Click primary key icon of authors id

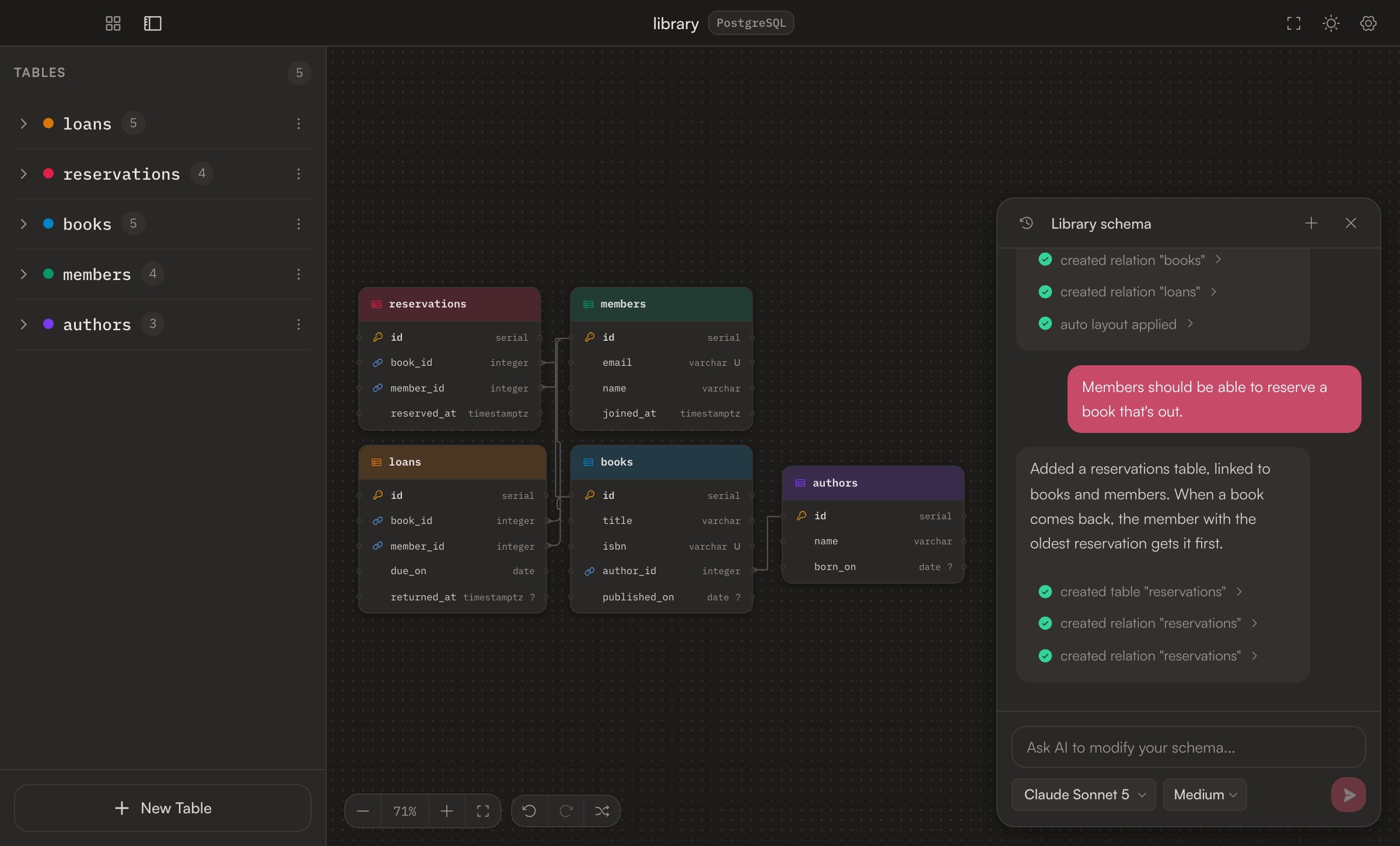click(801, 516)
